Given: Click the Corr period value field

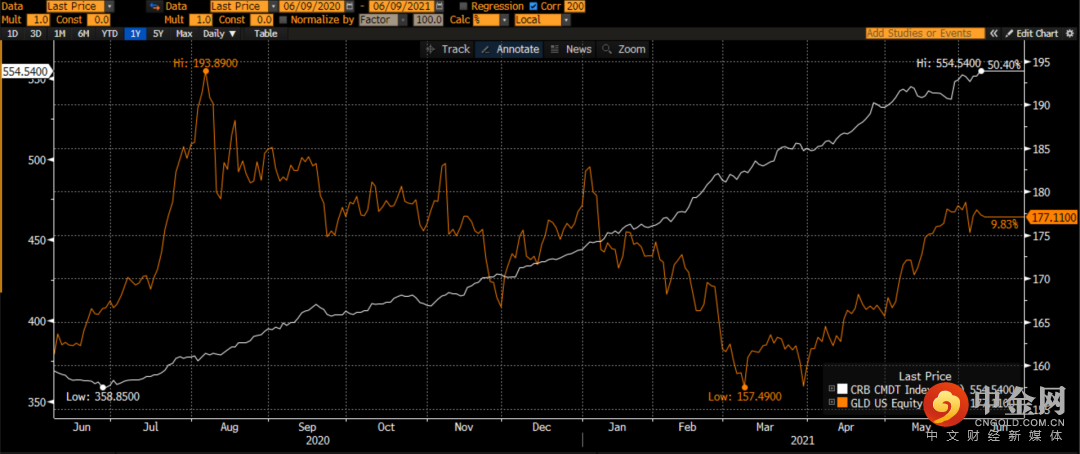Looking at the screenshot, I should pos(572,6).
